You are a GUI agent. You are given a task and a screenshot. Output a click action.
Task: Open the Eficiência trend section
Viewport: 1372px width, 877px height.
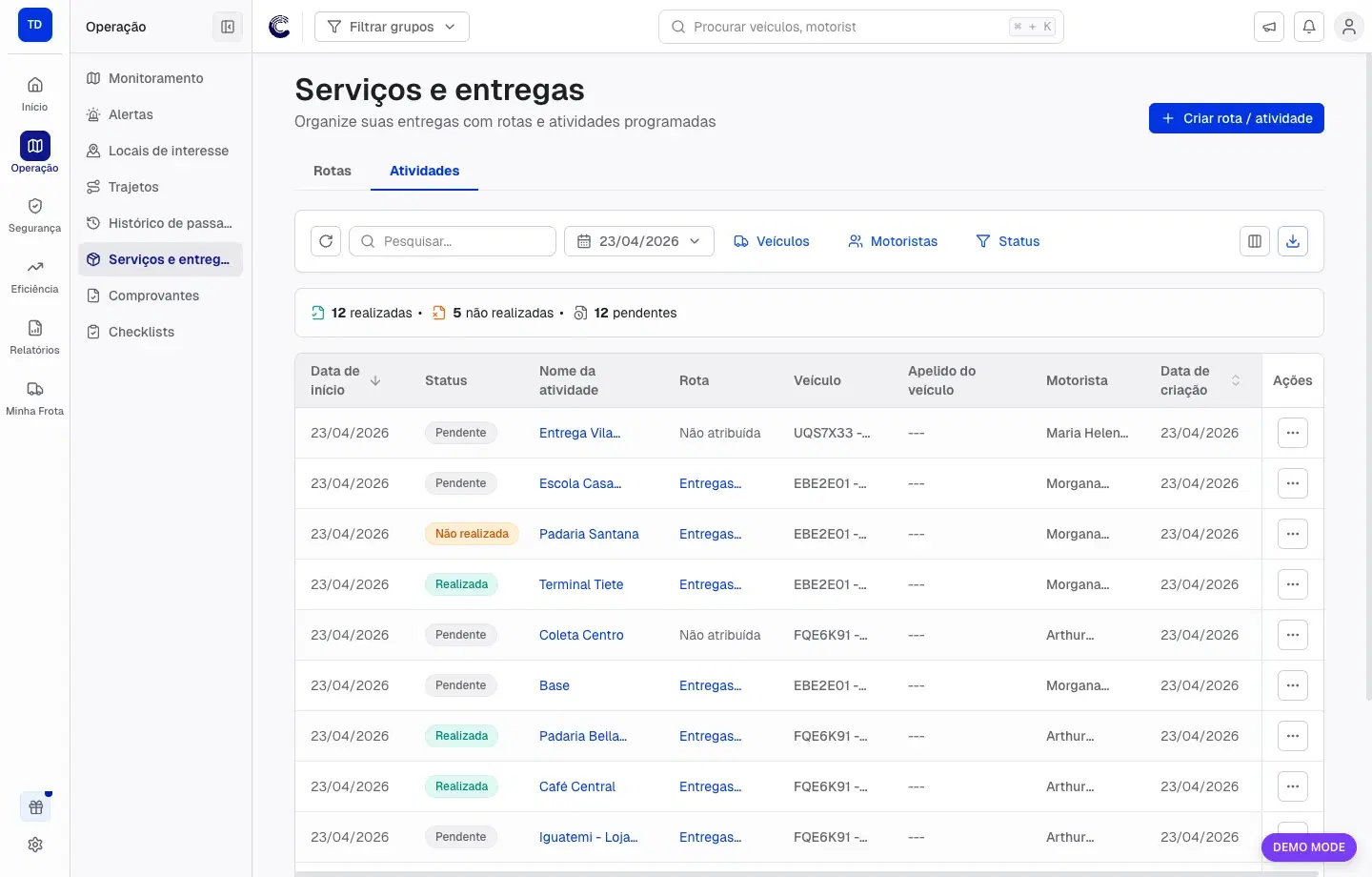coord(34,275)
